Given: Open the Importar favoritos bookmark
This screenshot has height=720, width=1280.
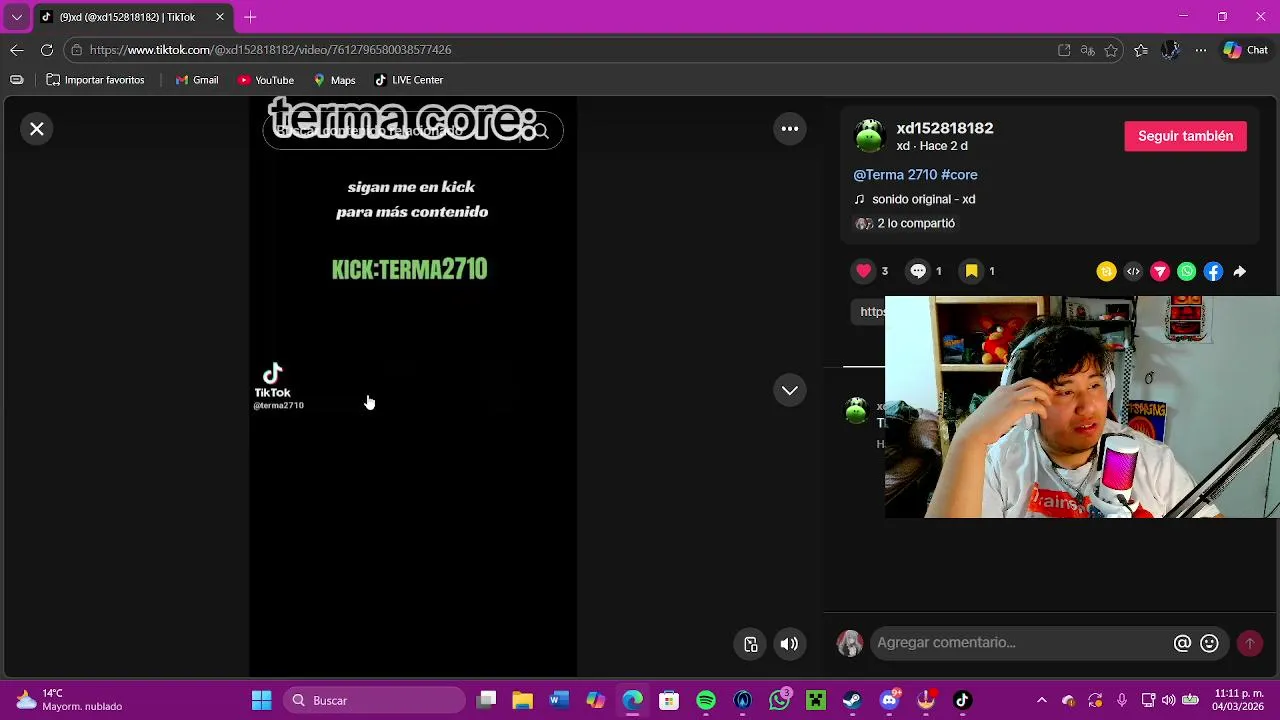Looking at the screenshot, I should pos(95,80).
